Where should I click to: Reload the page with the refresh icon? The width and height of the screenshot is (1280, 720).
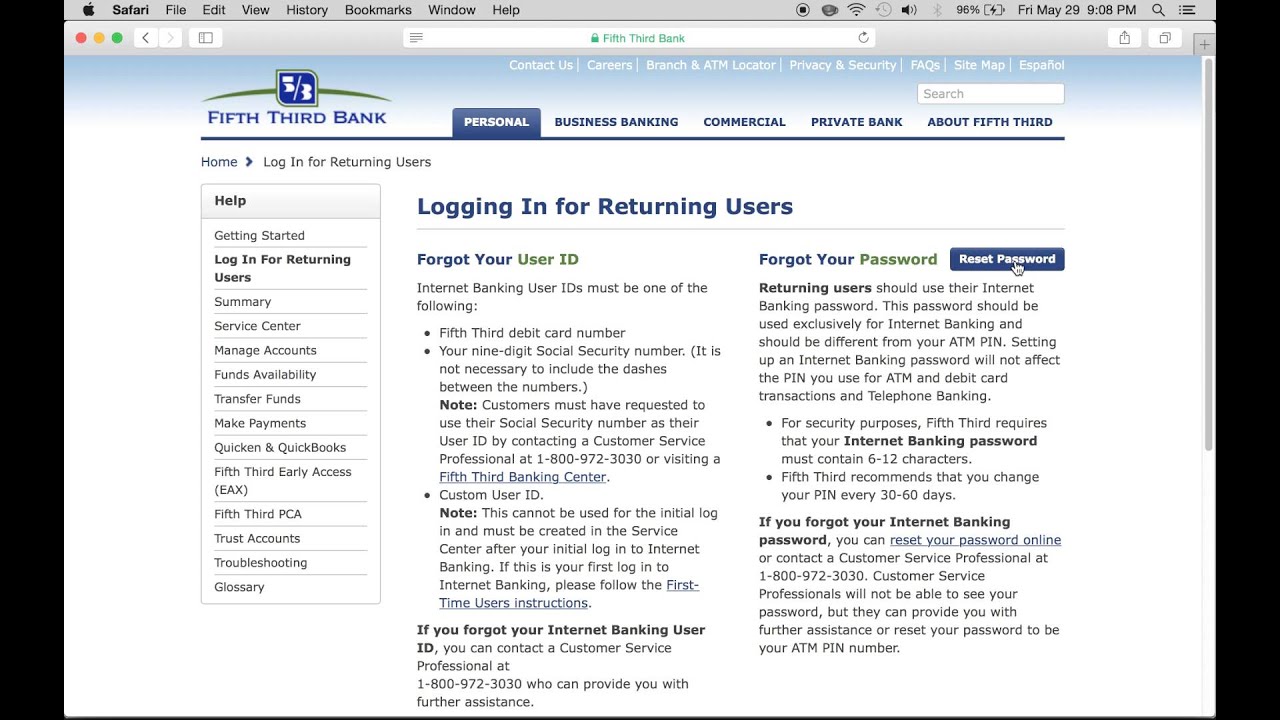(x=863, y=38)
